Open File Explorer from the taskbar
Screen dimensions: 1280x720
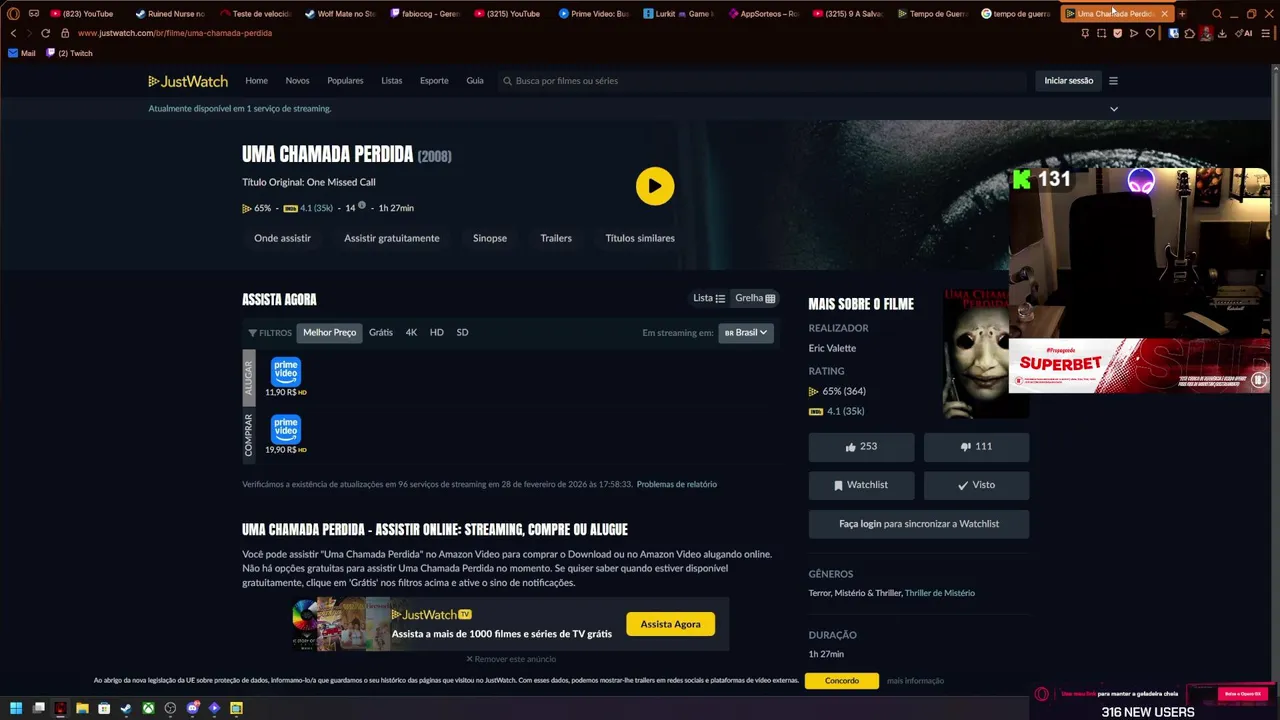tap(82, 709)
